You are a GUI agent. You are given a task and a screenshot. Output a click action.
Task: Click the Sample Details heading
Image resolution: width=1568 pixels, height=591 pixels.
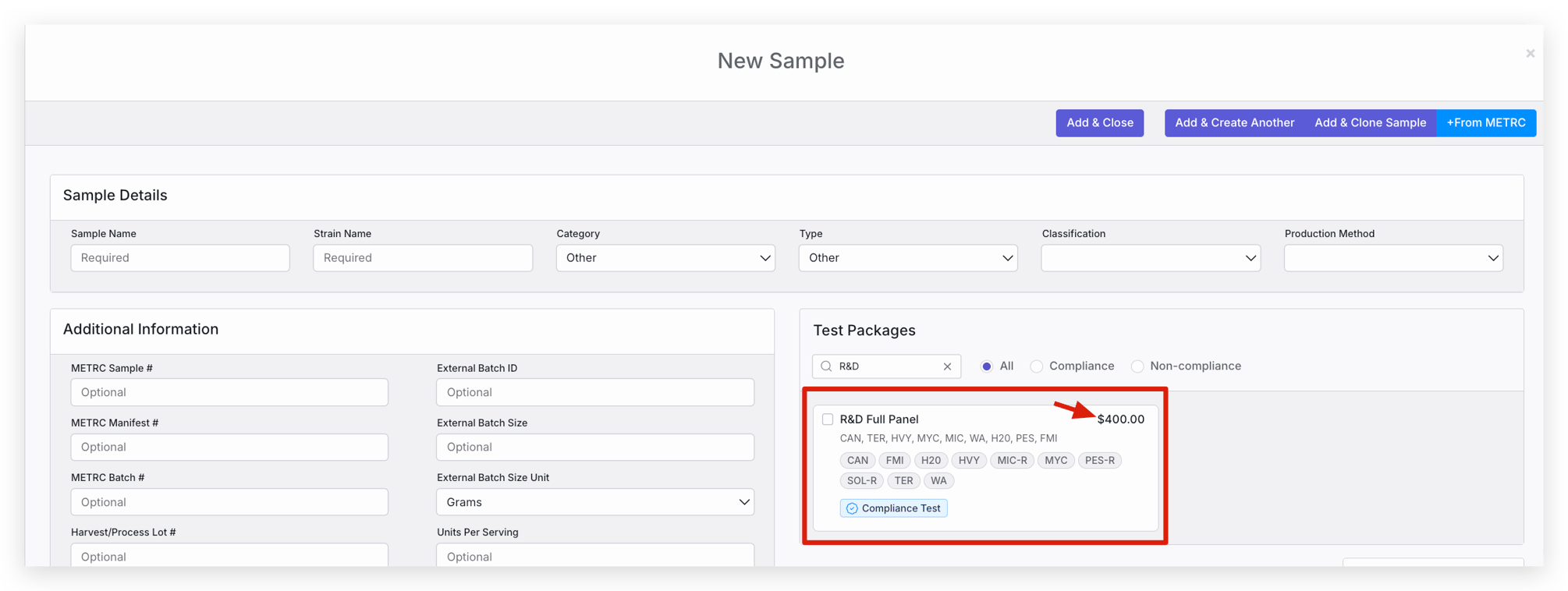point(115,196)
